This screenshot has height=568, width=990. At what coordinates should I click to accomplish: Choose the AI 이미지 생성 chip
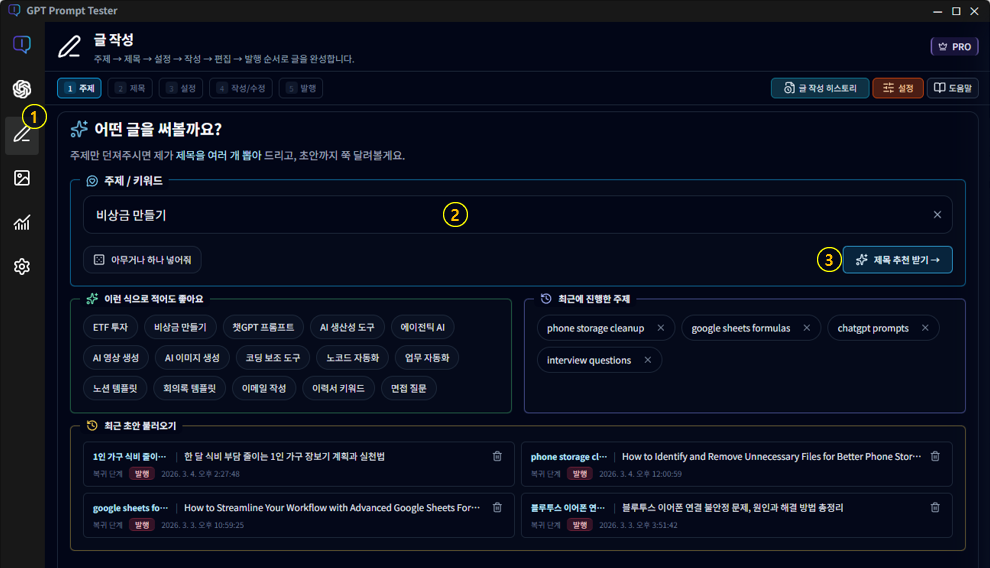pyautogui.click(x=192, y=358)
